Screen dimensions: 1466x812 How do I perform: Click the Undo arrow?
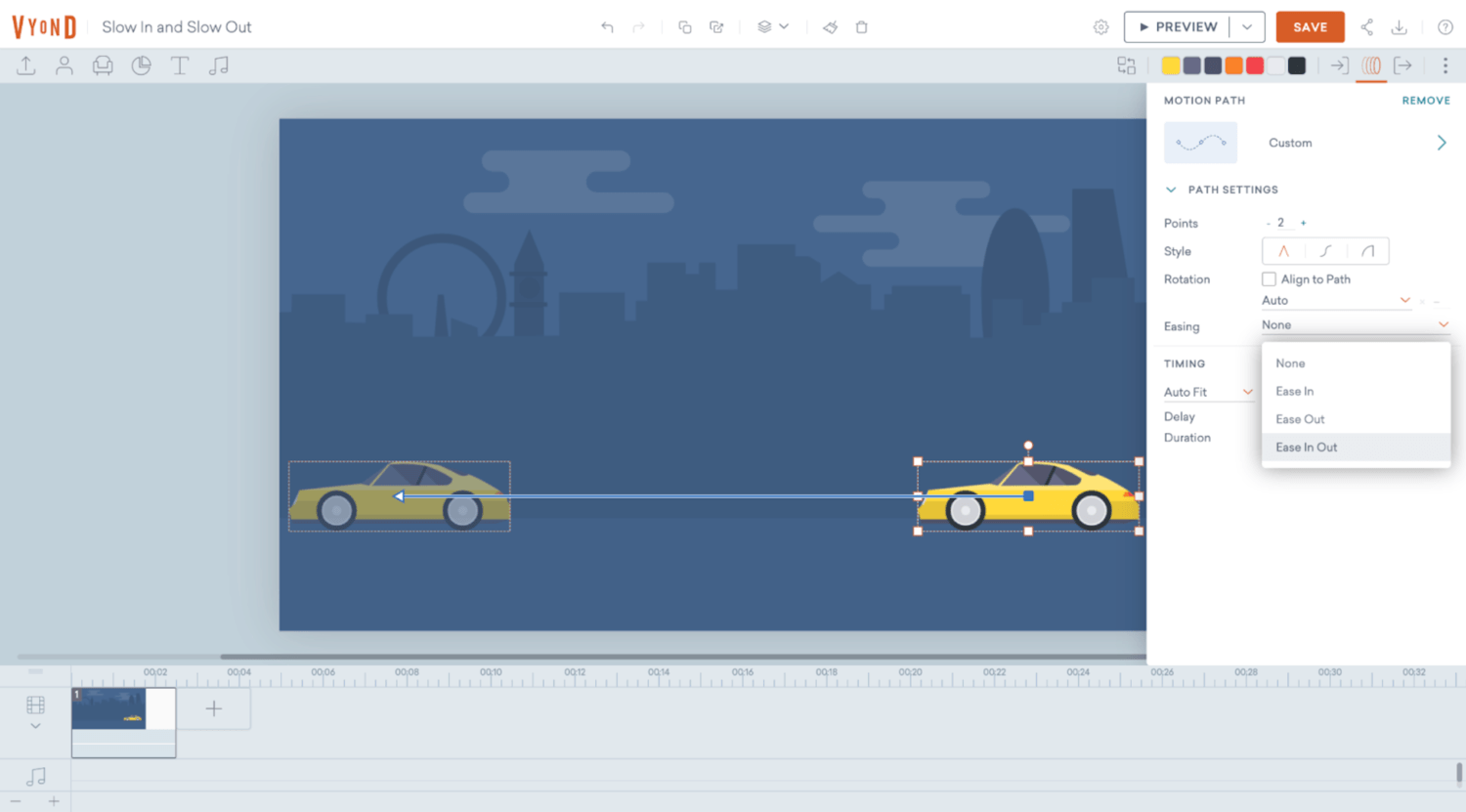pyautogui.click(x=607, y=27)
